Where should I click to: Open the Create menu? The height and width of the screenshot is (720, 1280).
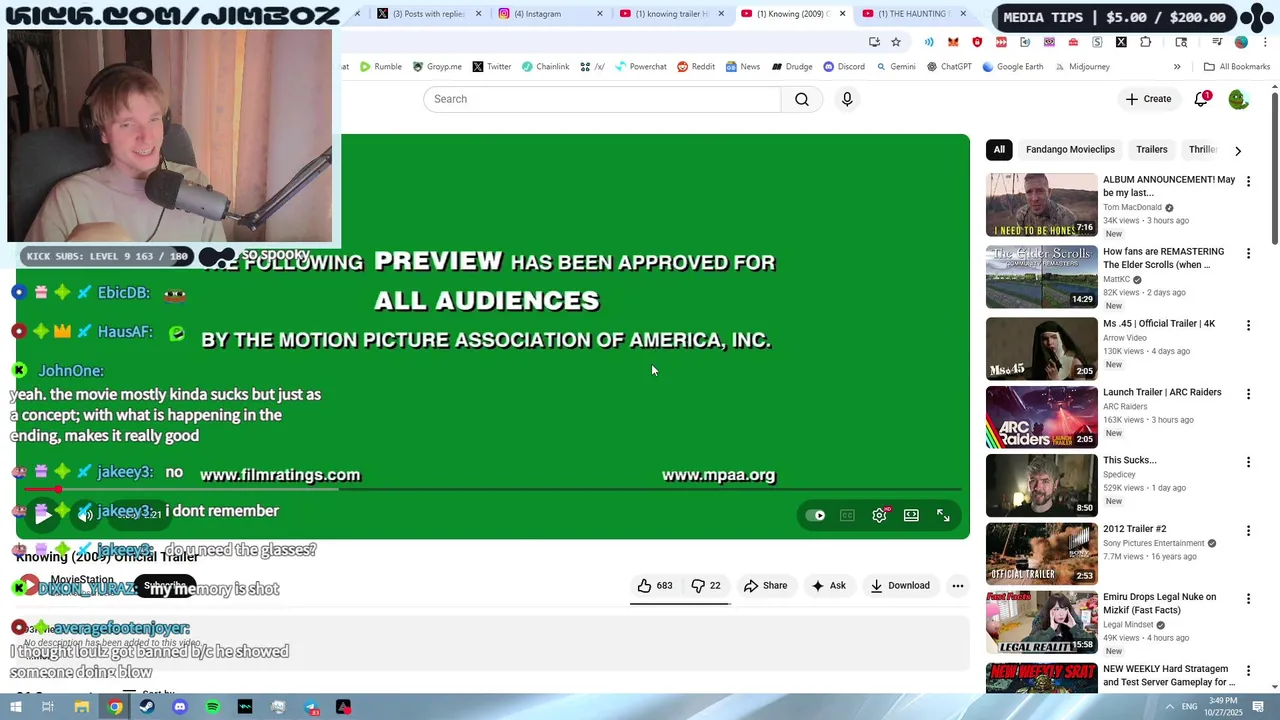tap(1148, 99)
